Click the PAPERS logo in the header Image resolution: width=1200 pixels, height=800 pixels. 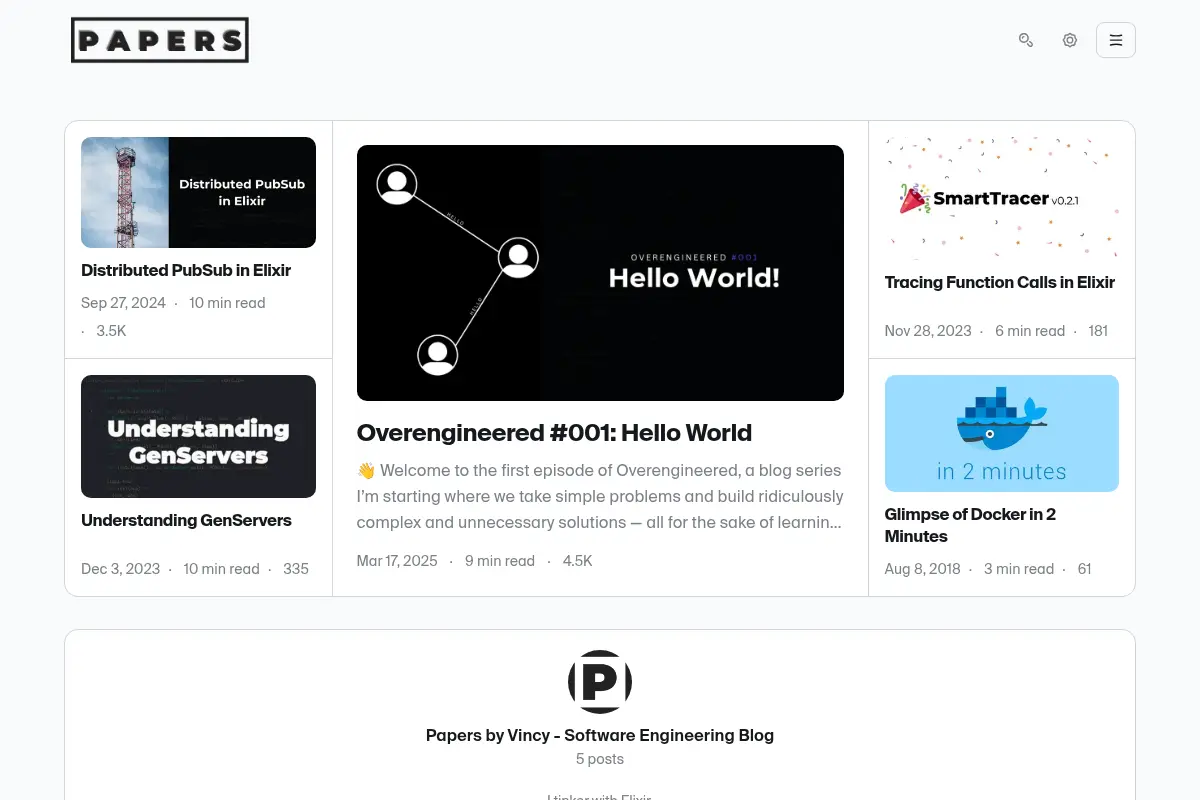160,40
